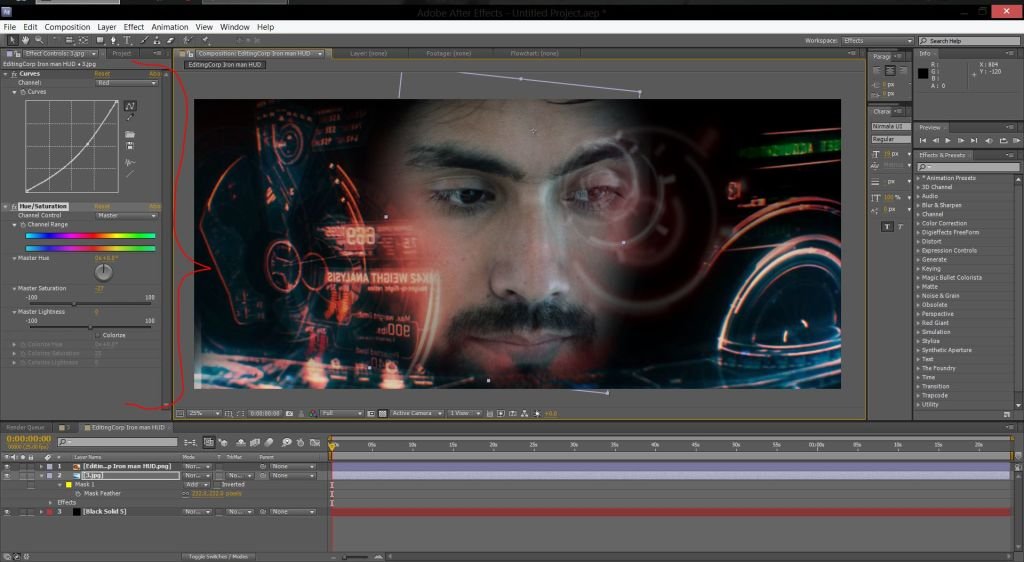Adjust the Master Lightness slider
Screen dimensions: 1024x562
click(x=90, y=327)
